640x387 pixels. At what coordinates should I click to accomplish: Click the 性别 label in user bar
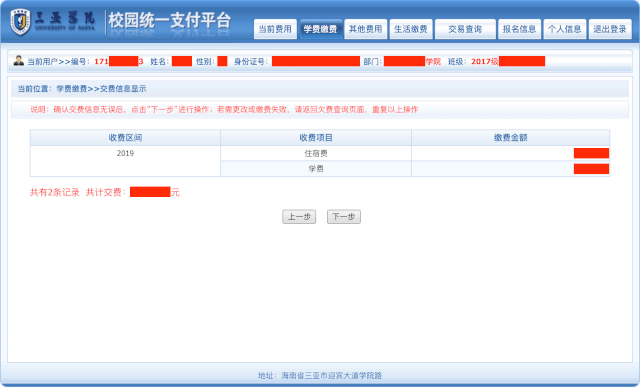tap(205, 61)
